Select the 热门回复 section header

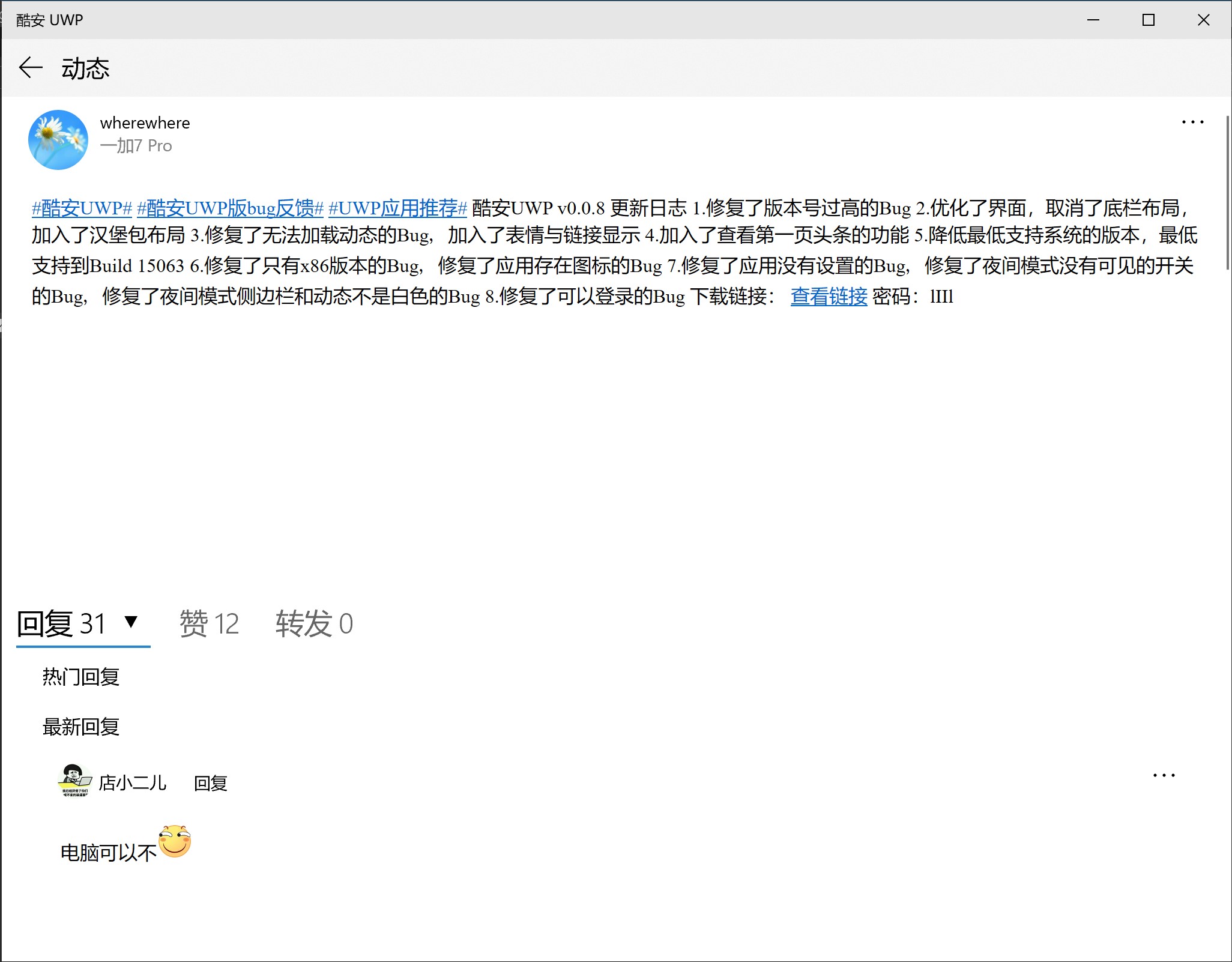[81, 677]
